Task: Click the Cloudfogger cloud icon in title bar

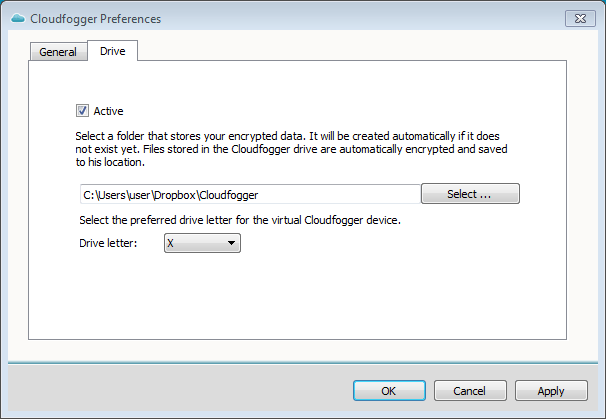Action: [x=18, y=19]
